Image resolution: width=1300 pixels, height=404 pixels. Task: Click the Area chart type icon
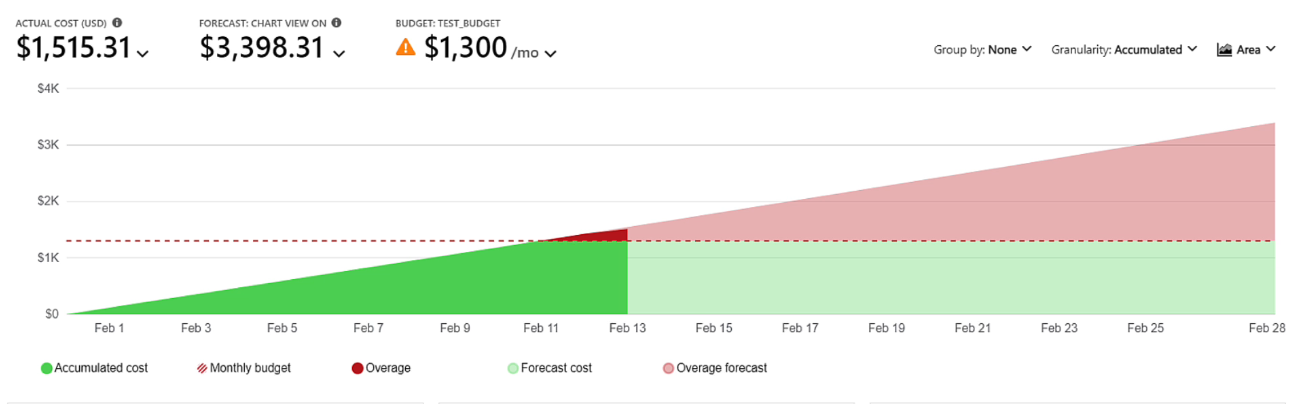pos(1224,49)
